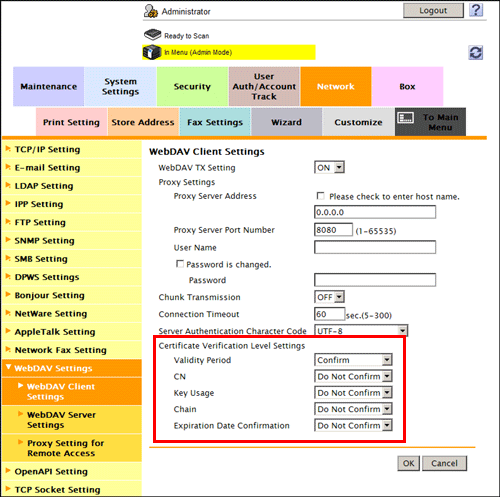Click the help question mark icon

click(x=476, y=10)
